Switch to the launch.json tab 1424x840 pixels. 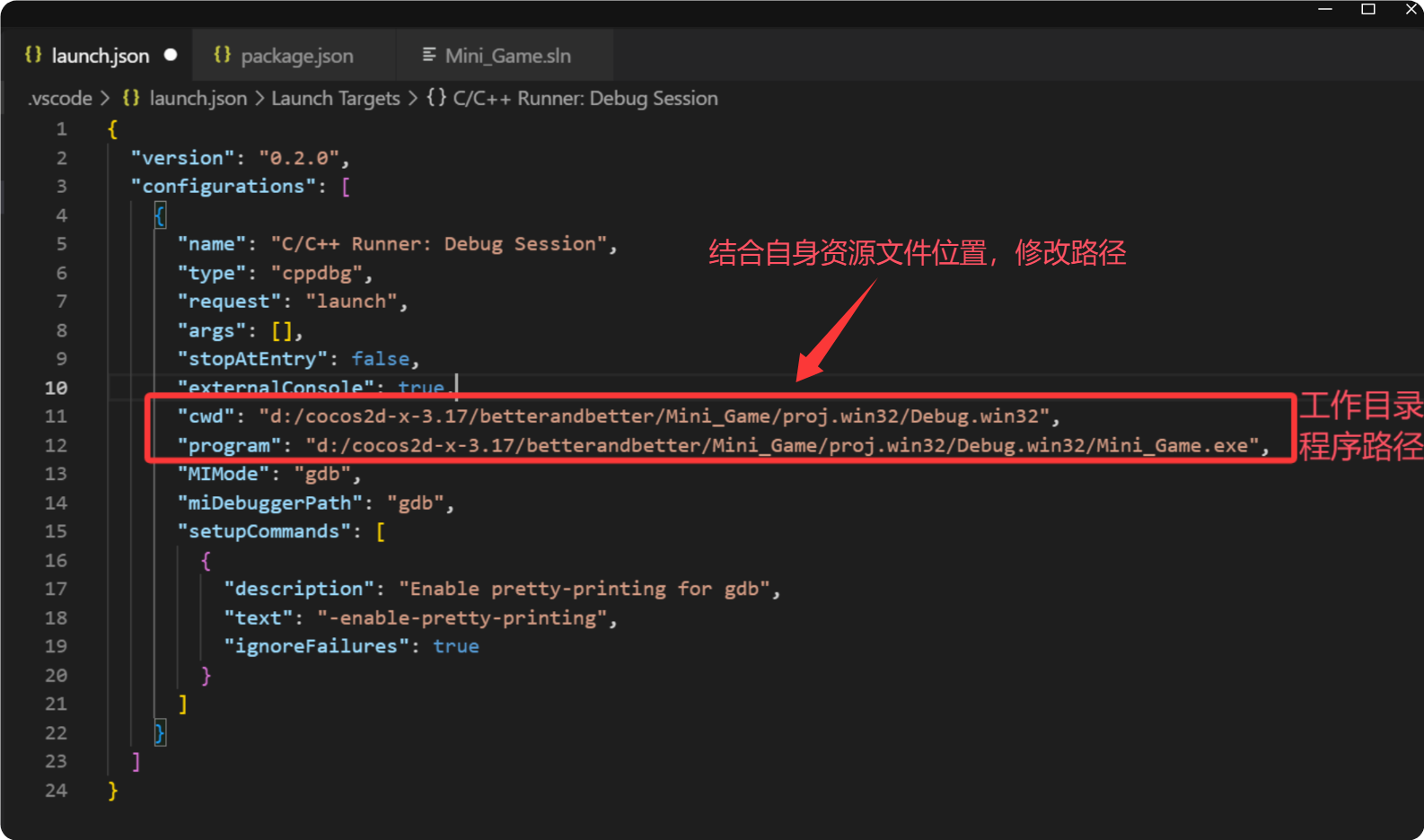coord(101,56)
